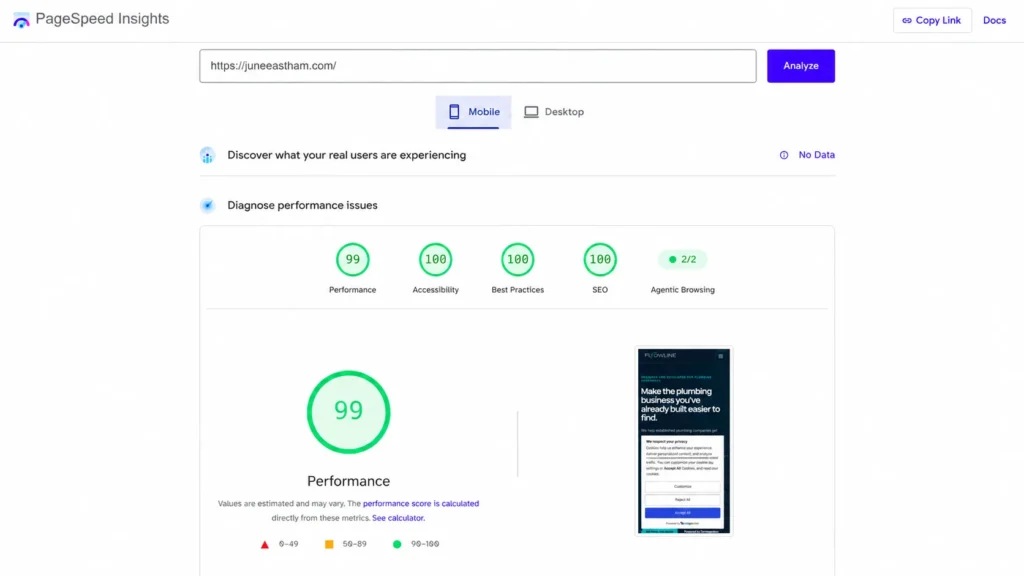Click the Copy Link button
This screenshot has height=576, width=1024.
[932, 20]
